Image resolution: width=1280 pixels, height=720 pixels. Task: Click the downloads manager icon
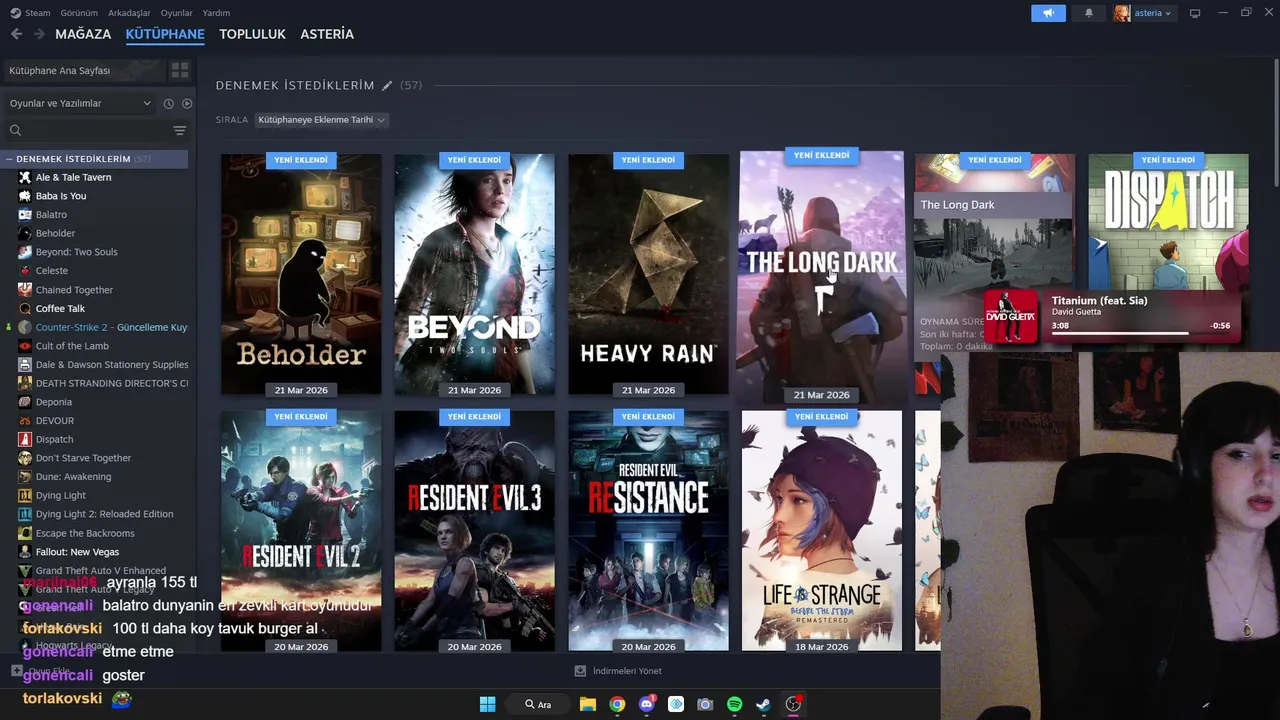pos(580,671)
